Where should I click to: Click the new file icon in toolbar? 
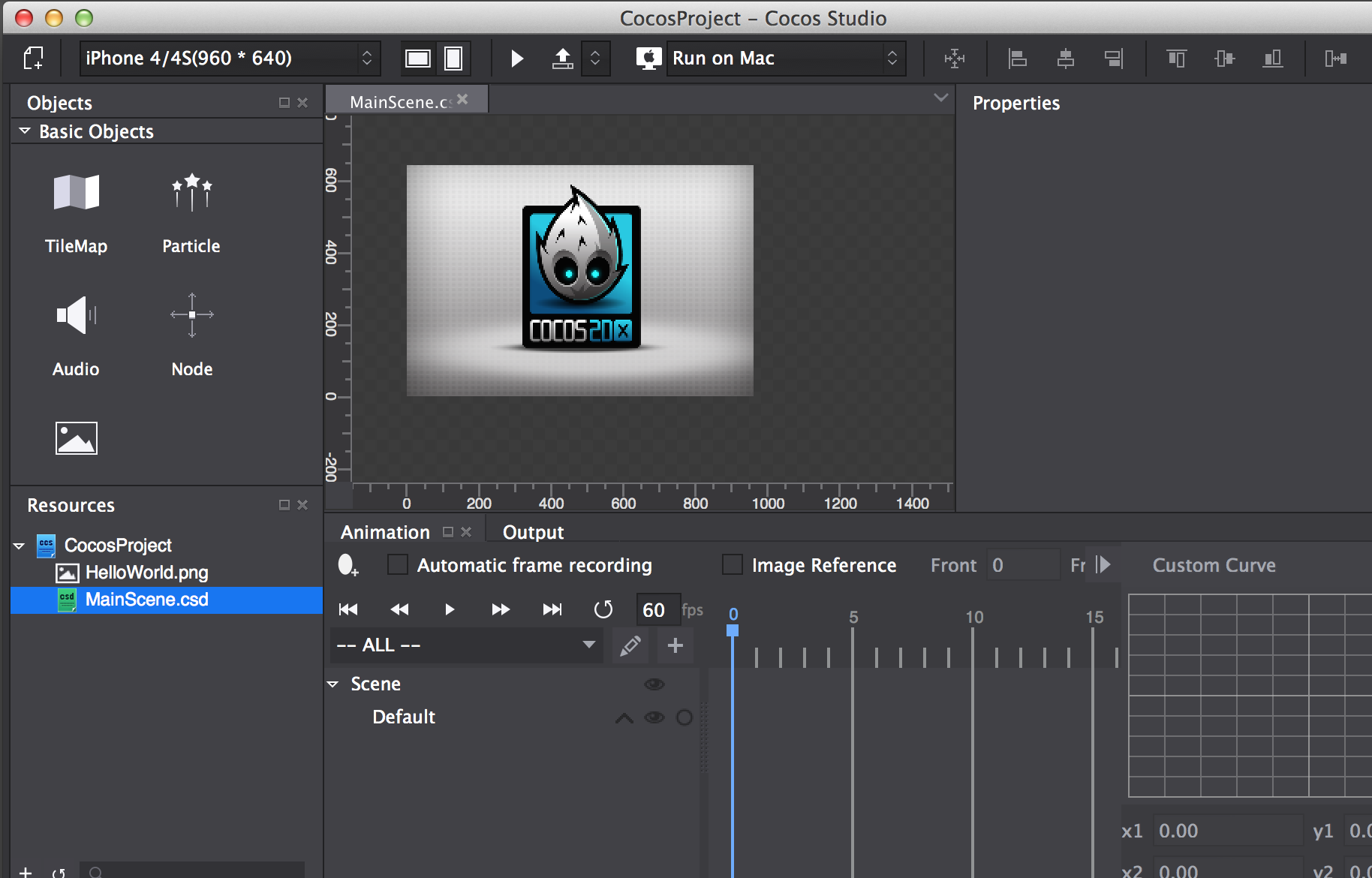point(34,58)
